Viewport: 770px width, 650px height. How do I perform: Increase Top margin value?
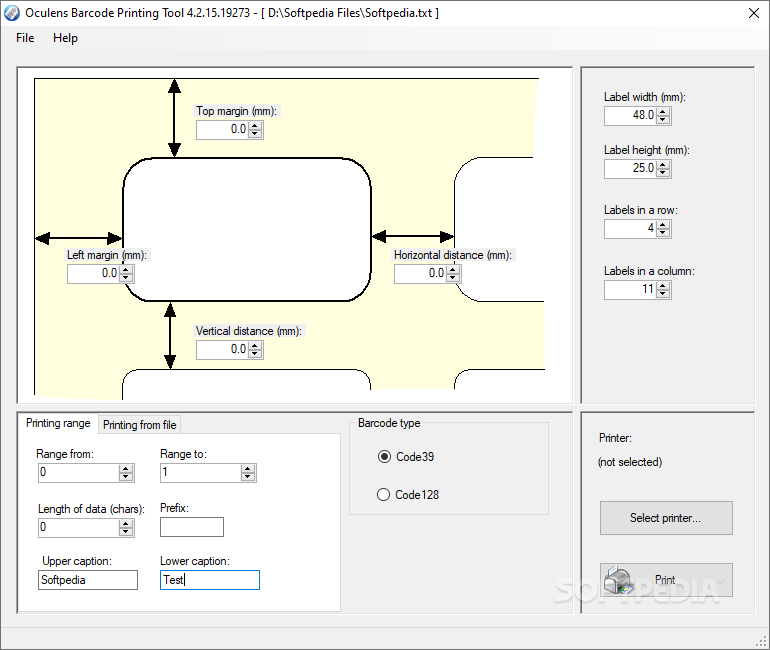[x=255, y=126]
